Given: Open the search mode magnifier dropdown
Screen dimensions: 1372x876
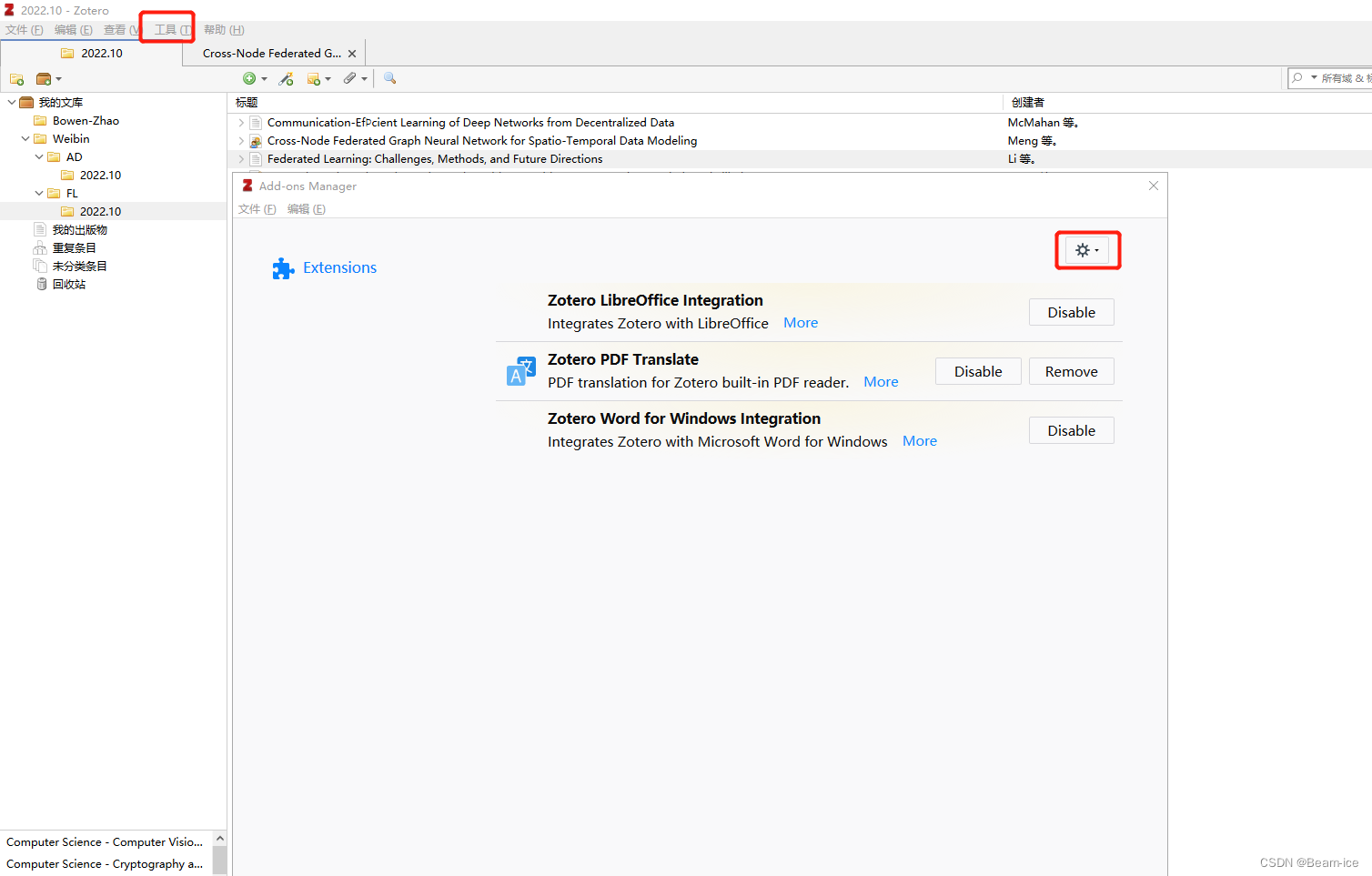Looking at the screenshot, I should (1304, 78).
